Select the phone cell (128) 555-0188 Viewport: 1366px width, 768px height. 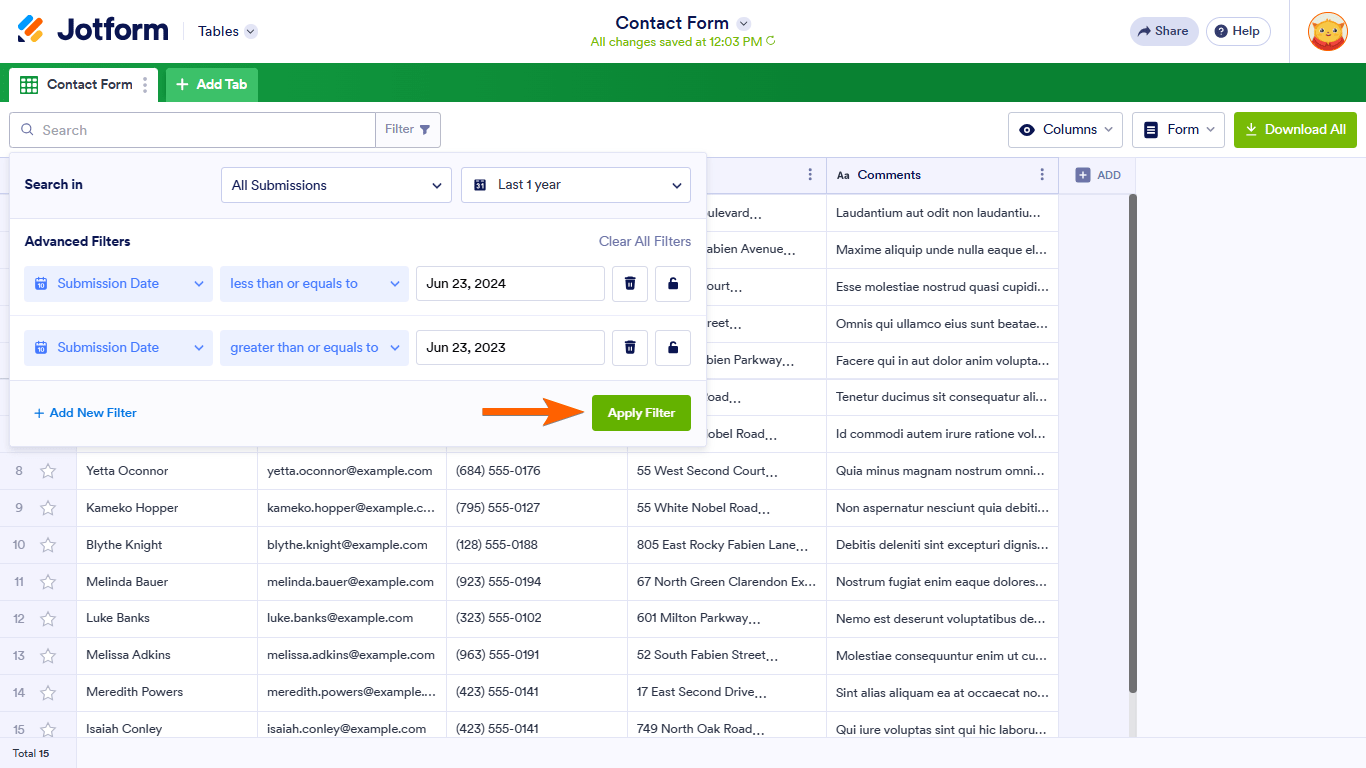click(537, 545)
